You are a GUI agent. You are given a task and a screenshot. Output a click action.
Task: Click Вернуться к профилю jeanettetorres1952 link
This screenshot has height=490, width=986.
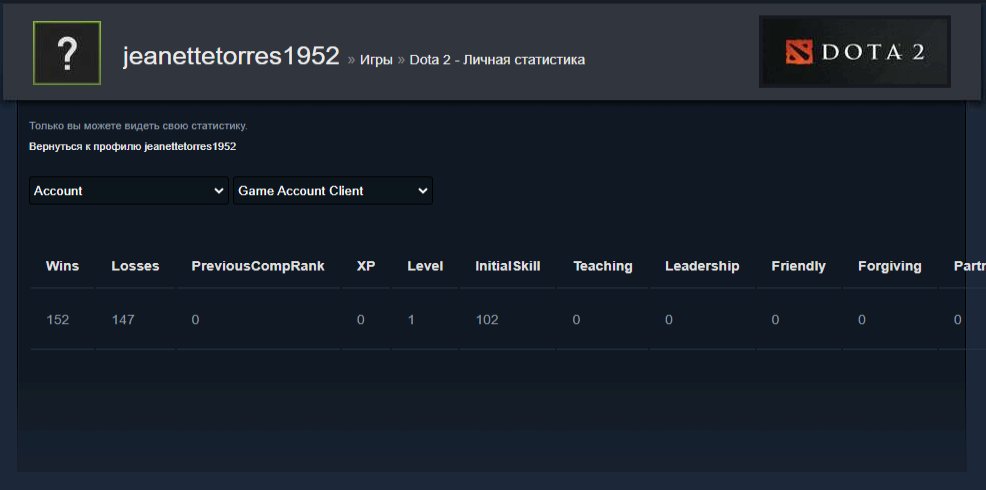pos(132,146)
